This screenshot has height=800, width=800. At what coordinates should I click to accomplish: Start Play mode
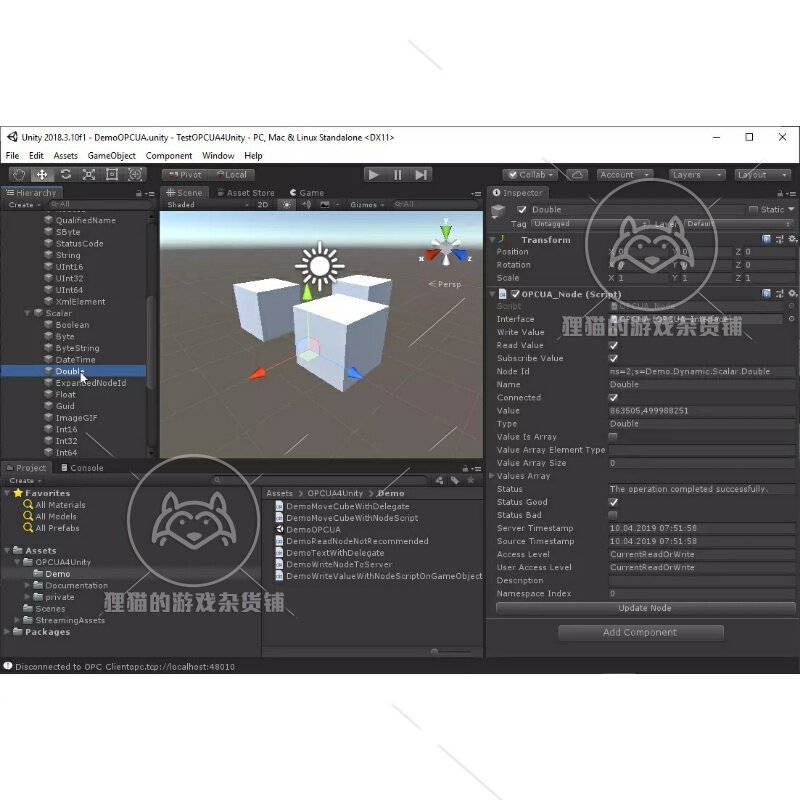373,175
